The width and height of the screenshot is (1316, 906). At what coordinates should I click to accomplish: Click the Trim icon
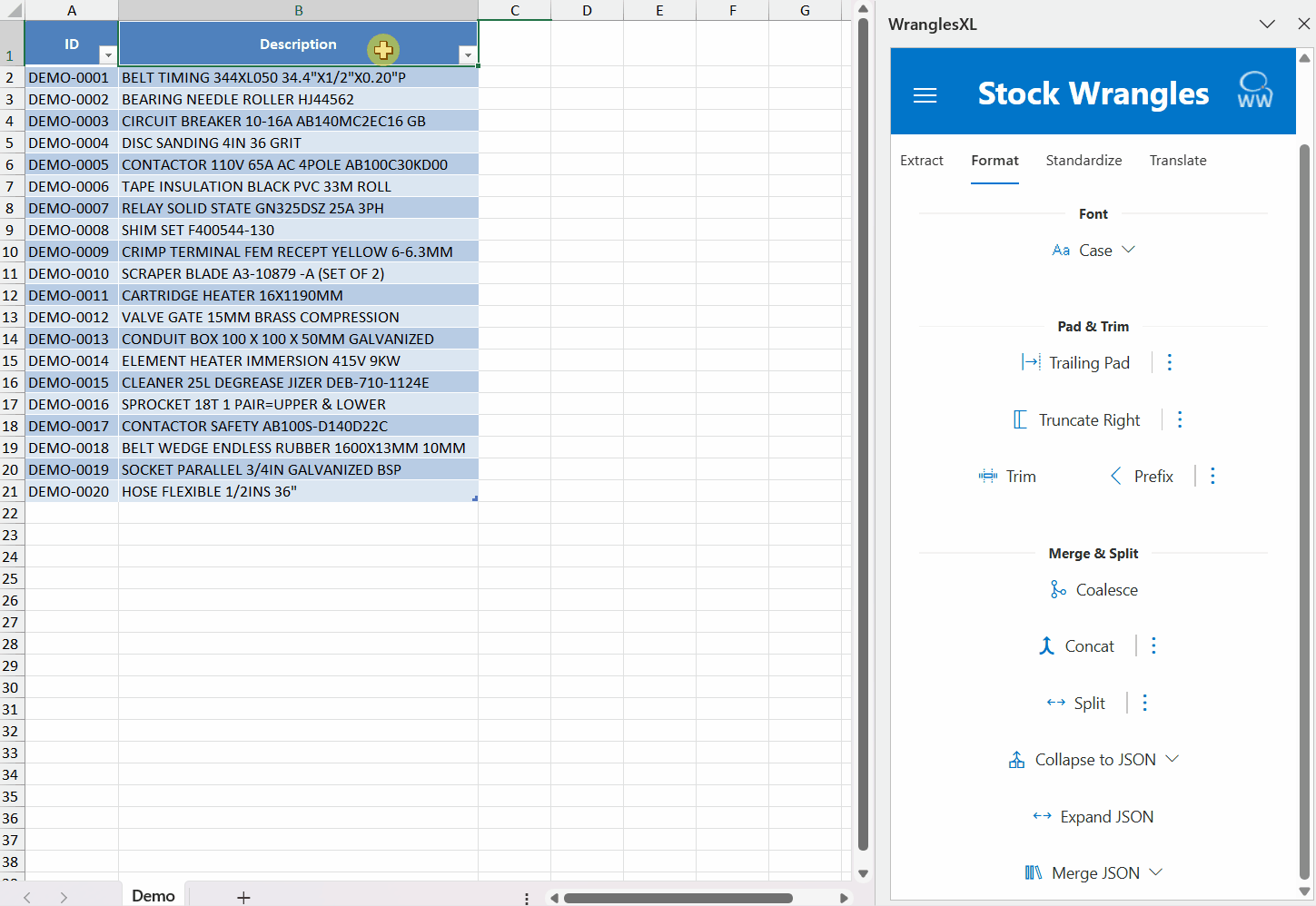click(x=988, y=476)
